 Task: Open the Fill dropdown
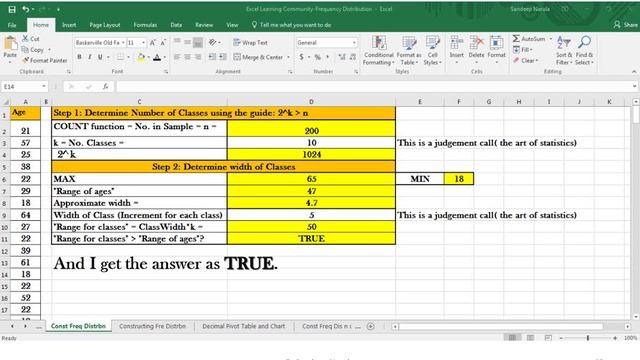[523, 49]
